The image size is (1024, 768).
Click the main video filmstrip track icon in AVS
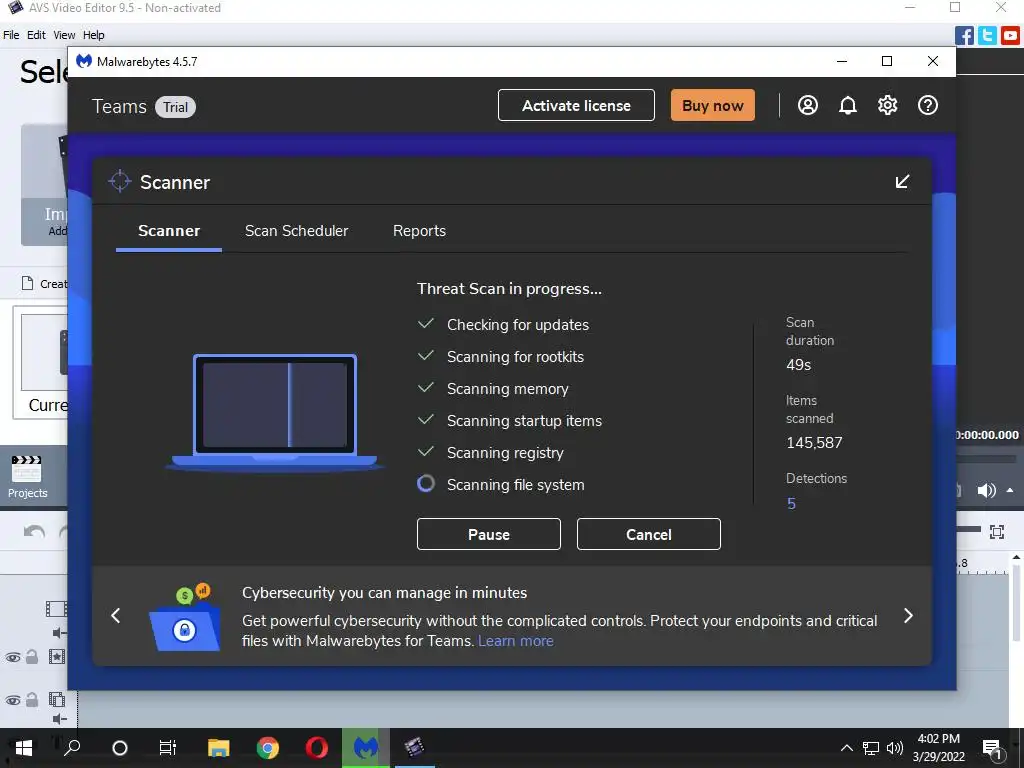[56, 609]
